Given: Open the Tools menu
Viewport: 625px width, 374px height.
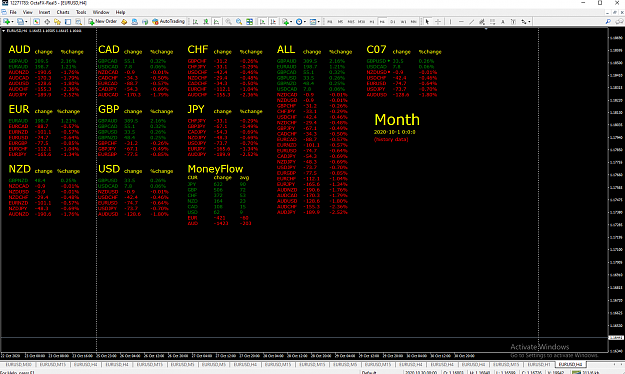Looking at the screenshot, I should [81, 12].
